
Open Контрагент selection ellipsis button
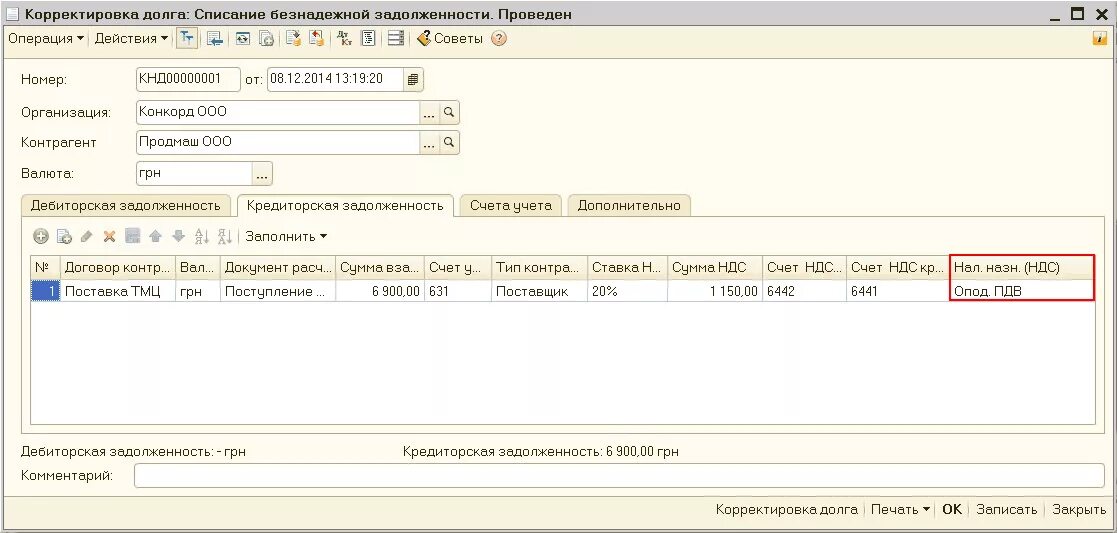[x=429, y=143]
